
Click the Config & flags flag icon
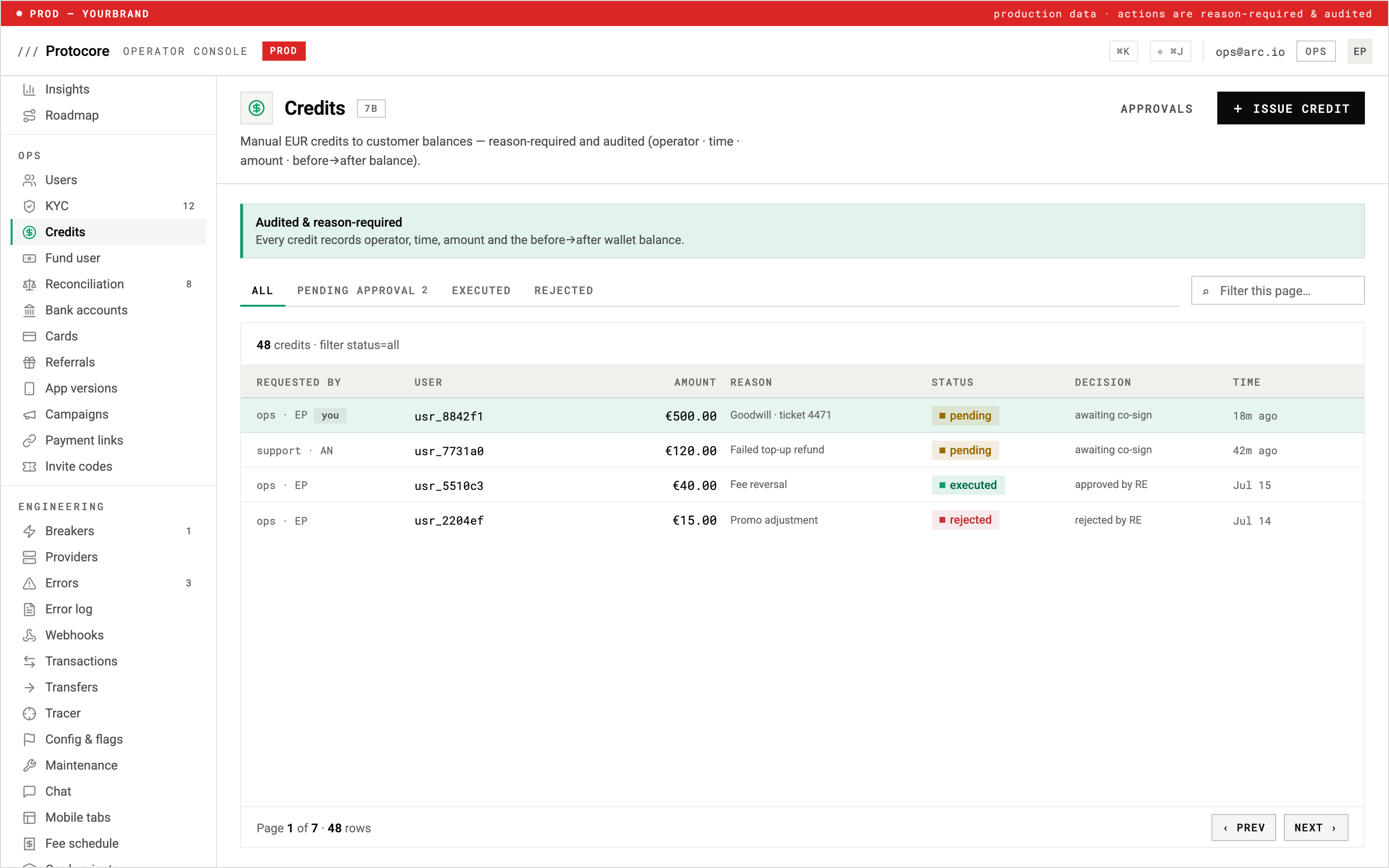pos(29,739)
